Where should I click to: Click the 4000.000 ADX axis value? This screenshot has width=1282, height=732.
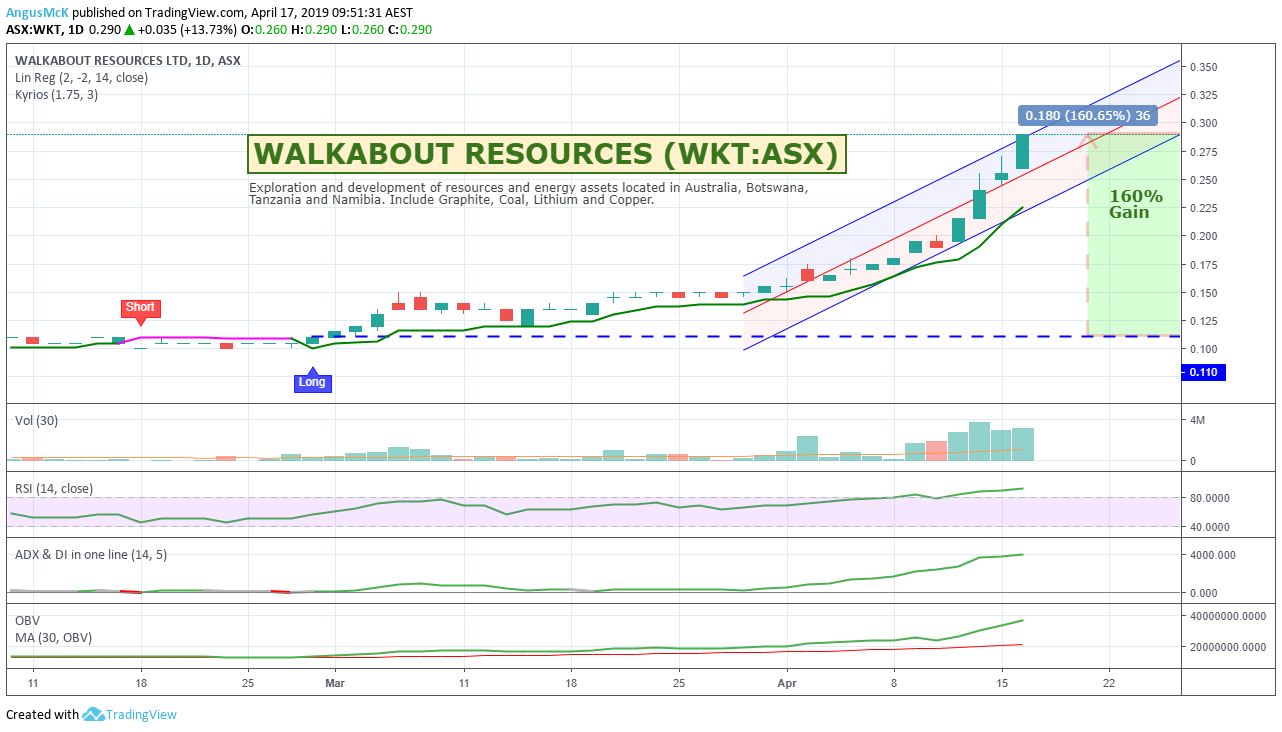(x=1212, y=555)
